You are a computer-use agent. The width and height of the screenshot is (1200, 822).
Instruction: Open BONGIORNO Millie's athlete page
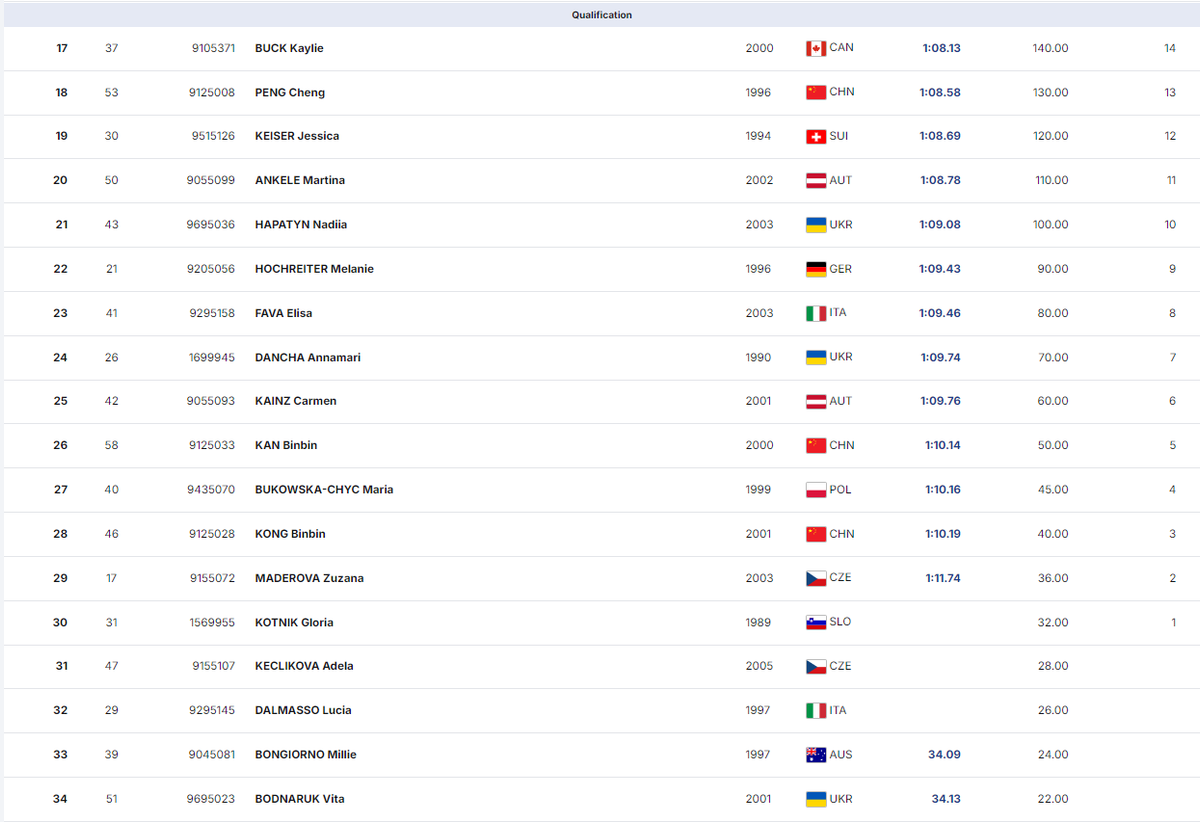[x=305, y=755]
